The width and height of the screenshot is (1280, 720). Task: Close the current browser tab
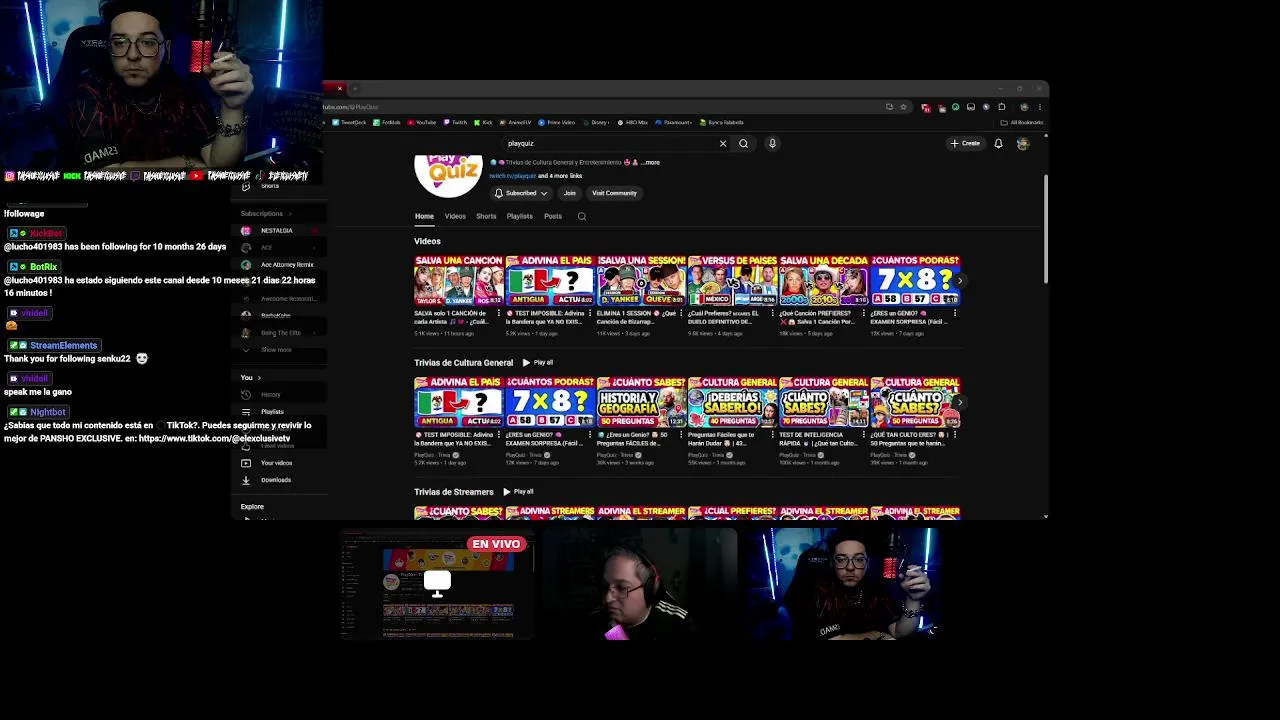339,88
